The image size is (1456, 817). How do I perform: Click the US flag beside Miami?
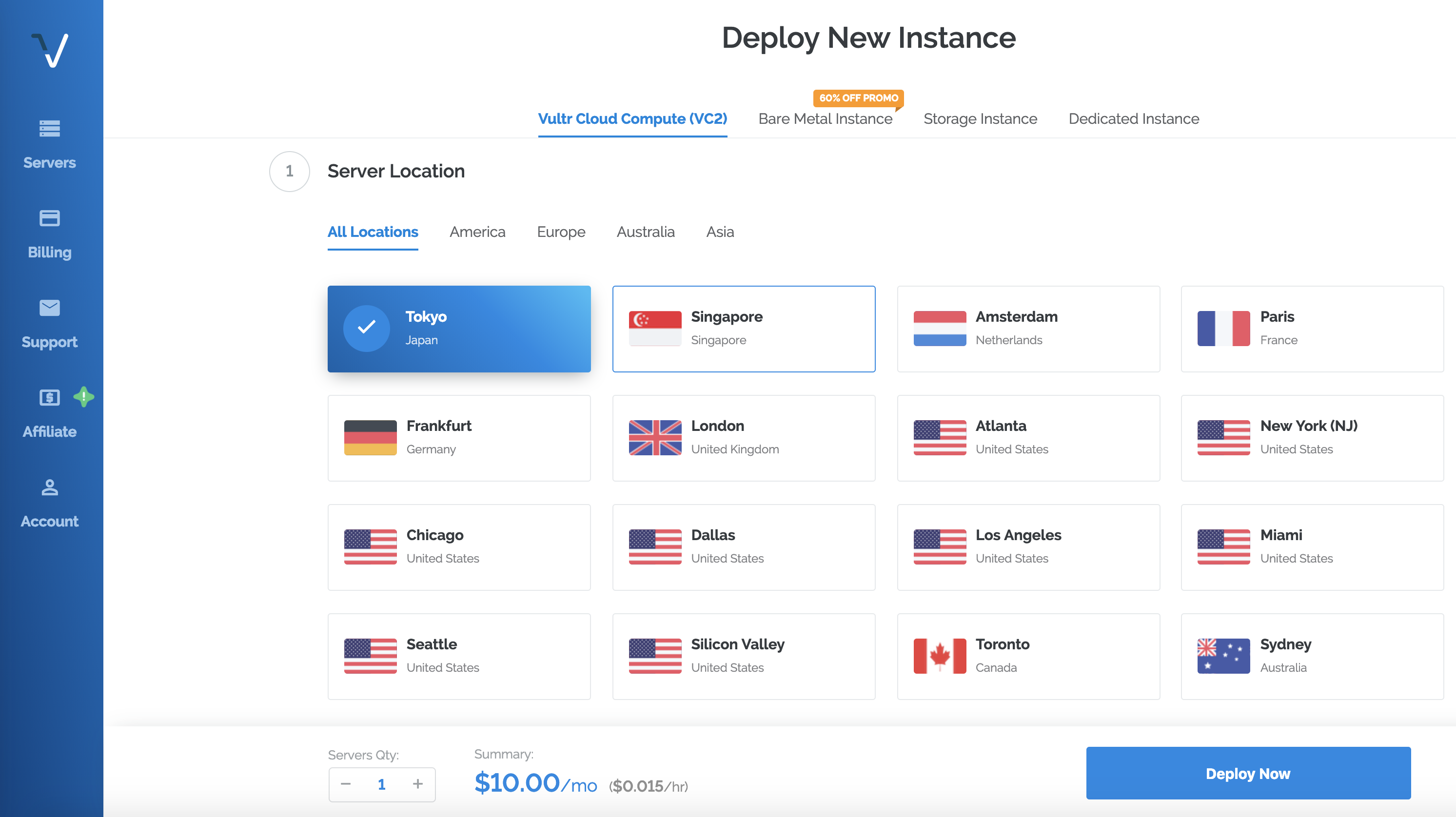1224,546
